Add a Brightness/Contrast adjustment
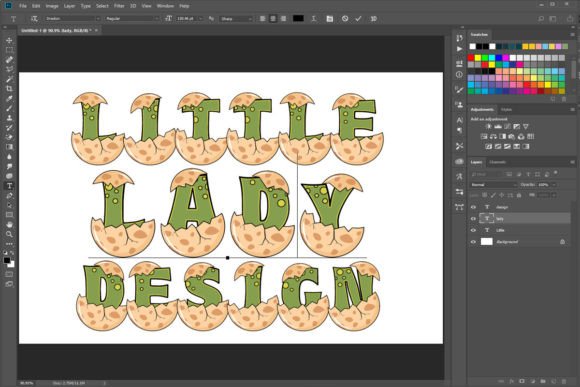Screen dimensions: 580x387 tap(488, 127)
